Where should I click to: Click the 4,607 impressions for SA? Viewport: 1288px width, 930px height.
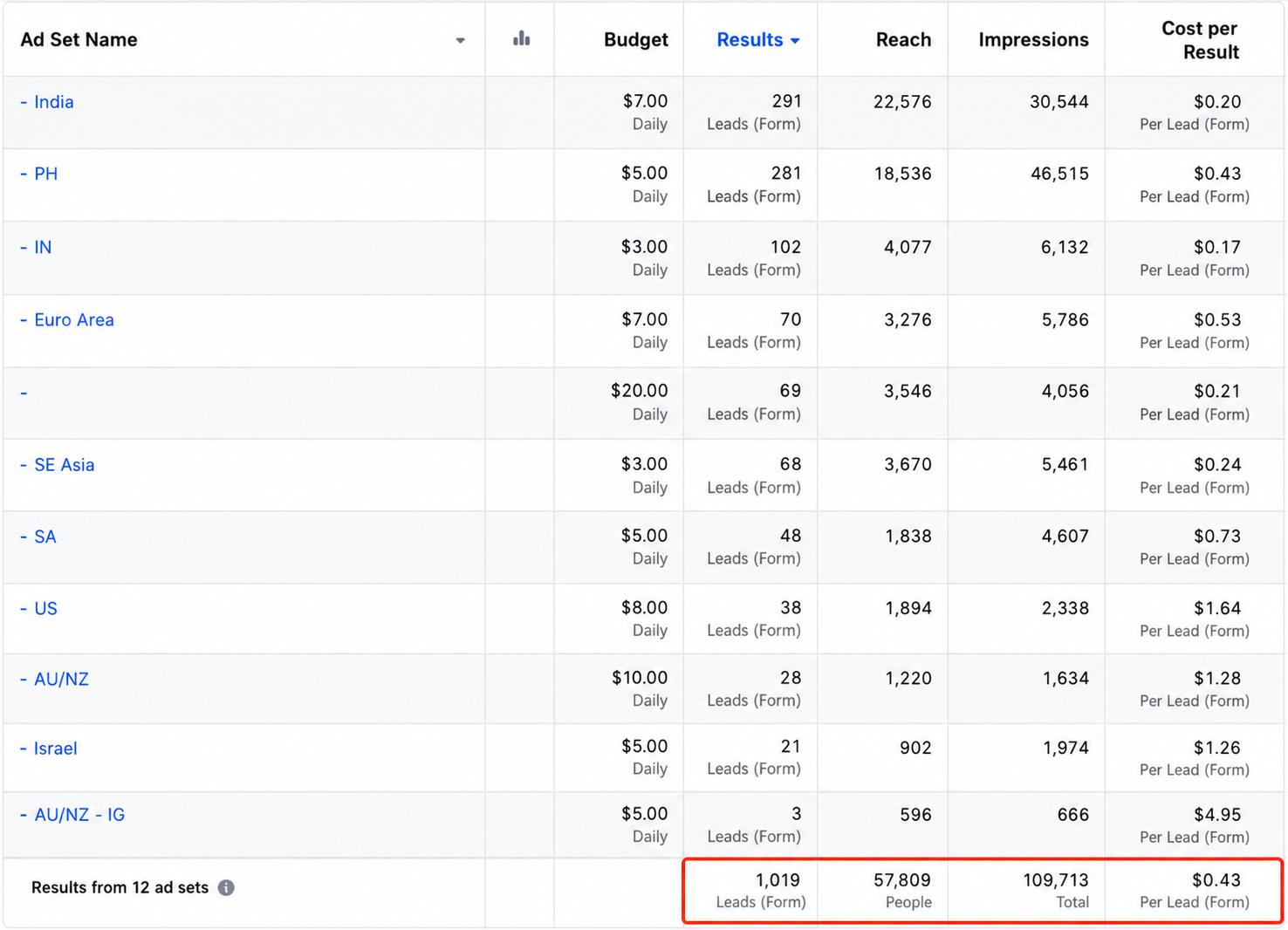(1065, 536)
